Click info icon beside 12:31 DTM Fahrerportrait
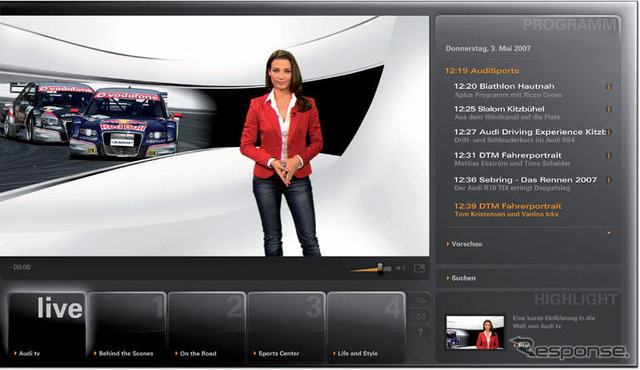Image resolution: width=640 pixels, height=370 pixels. (609, 155)
